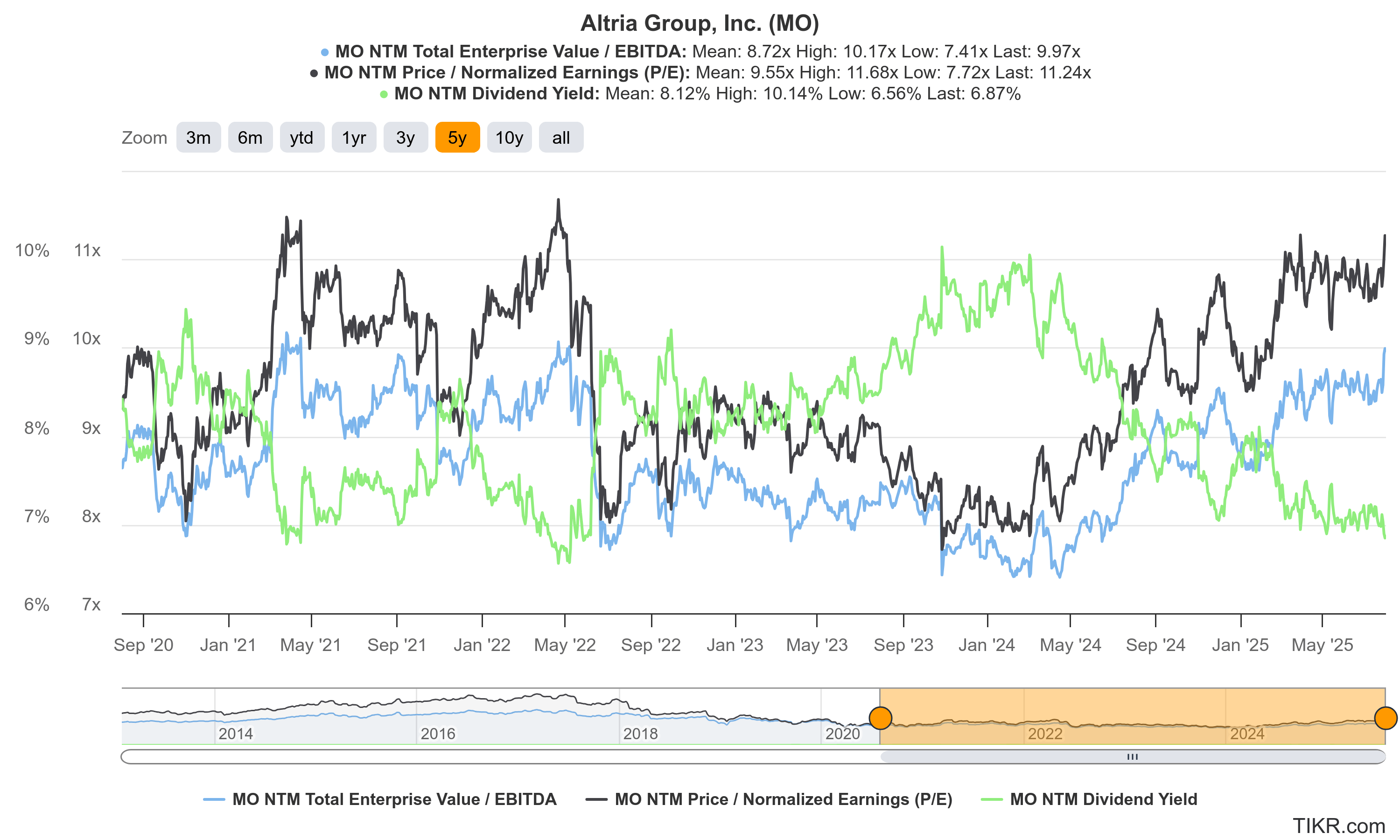Toggle the green Dividend Yield dot in header

pos(384,93)
